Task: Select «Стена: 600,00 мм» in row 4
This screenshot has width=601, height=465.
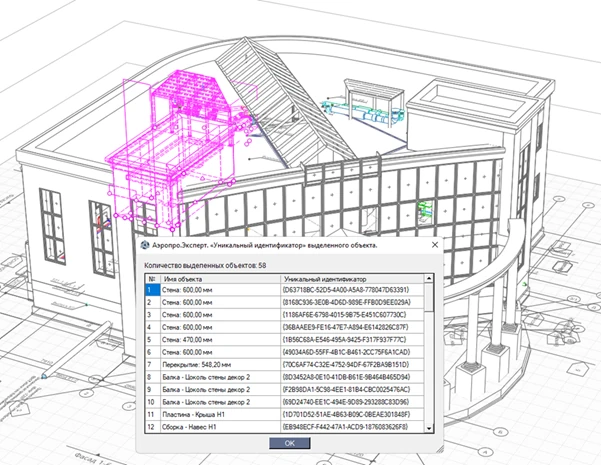Action: [x=220, y=327]
